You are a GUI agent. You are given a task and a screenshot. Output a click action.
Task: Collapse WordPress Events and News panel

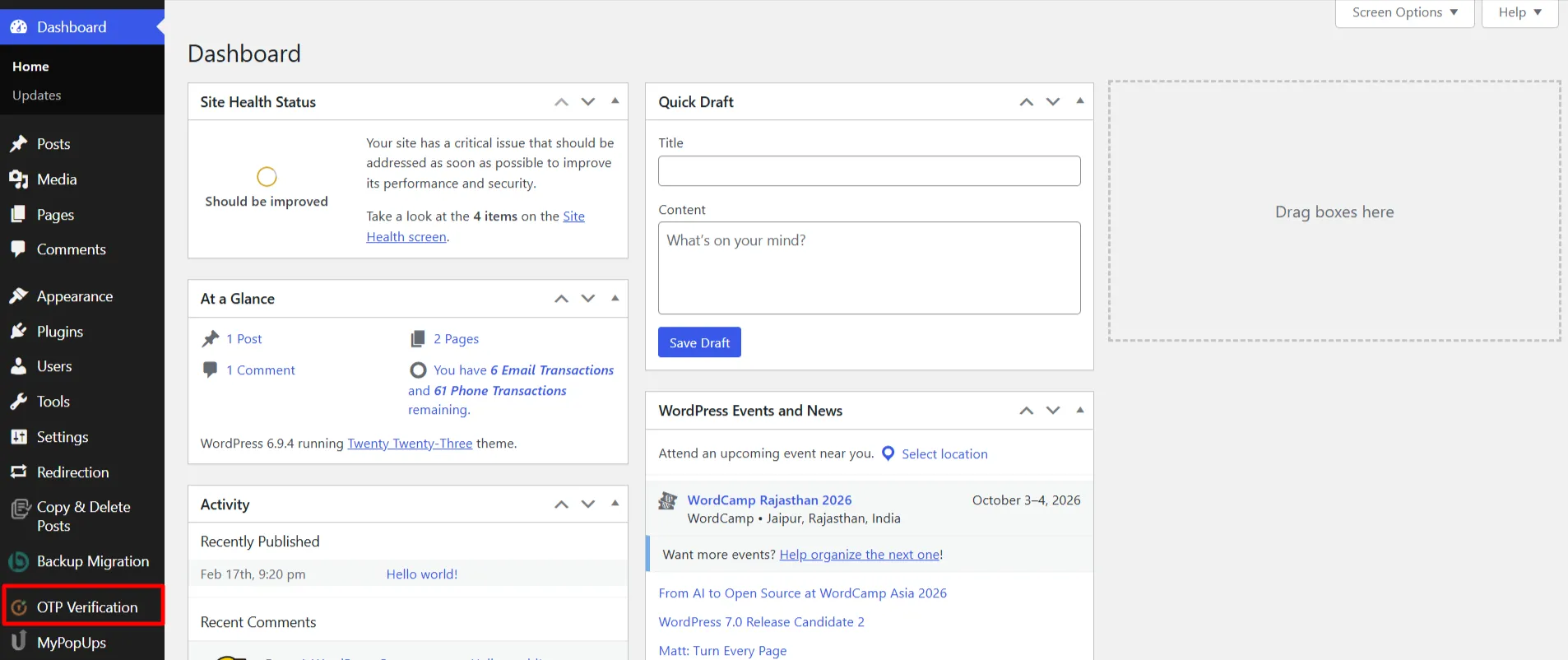(x=1080, y=410)
